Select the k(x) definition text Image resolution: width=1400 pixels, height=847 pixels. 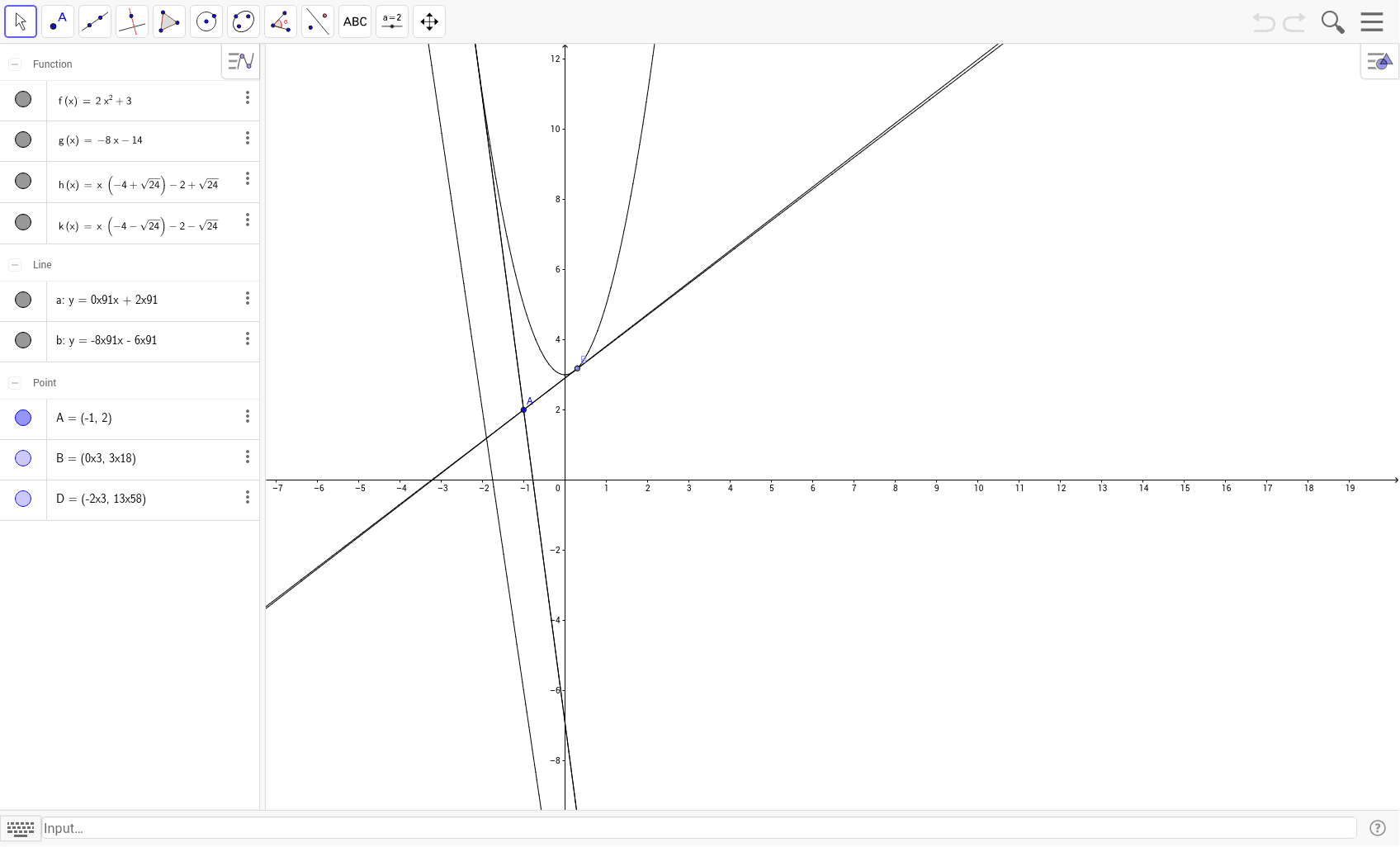(x=139, y=226)
